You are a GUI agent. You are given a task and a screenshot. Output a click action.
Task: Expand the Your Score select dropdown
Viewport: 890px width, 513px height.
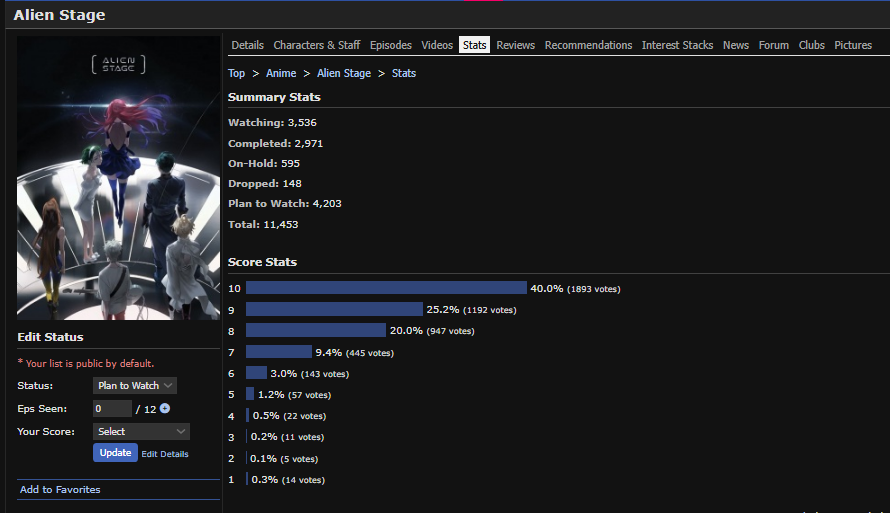(x=141, y=431)
